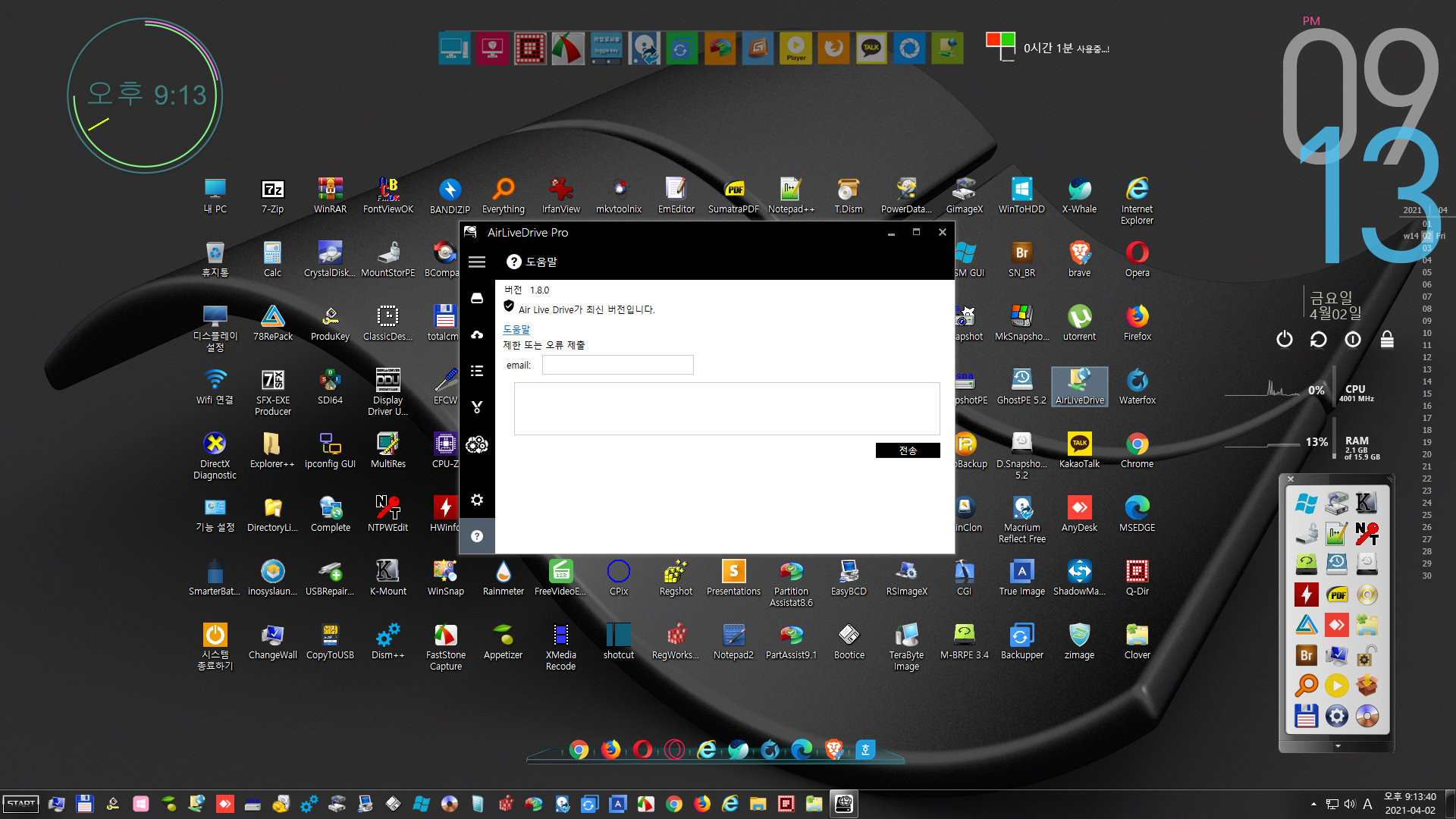Open the Wifi 연결 desktop icon

pyautogui.click(x=215, y=387)
